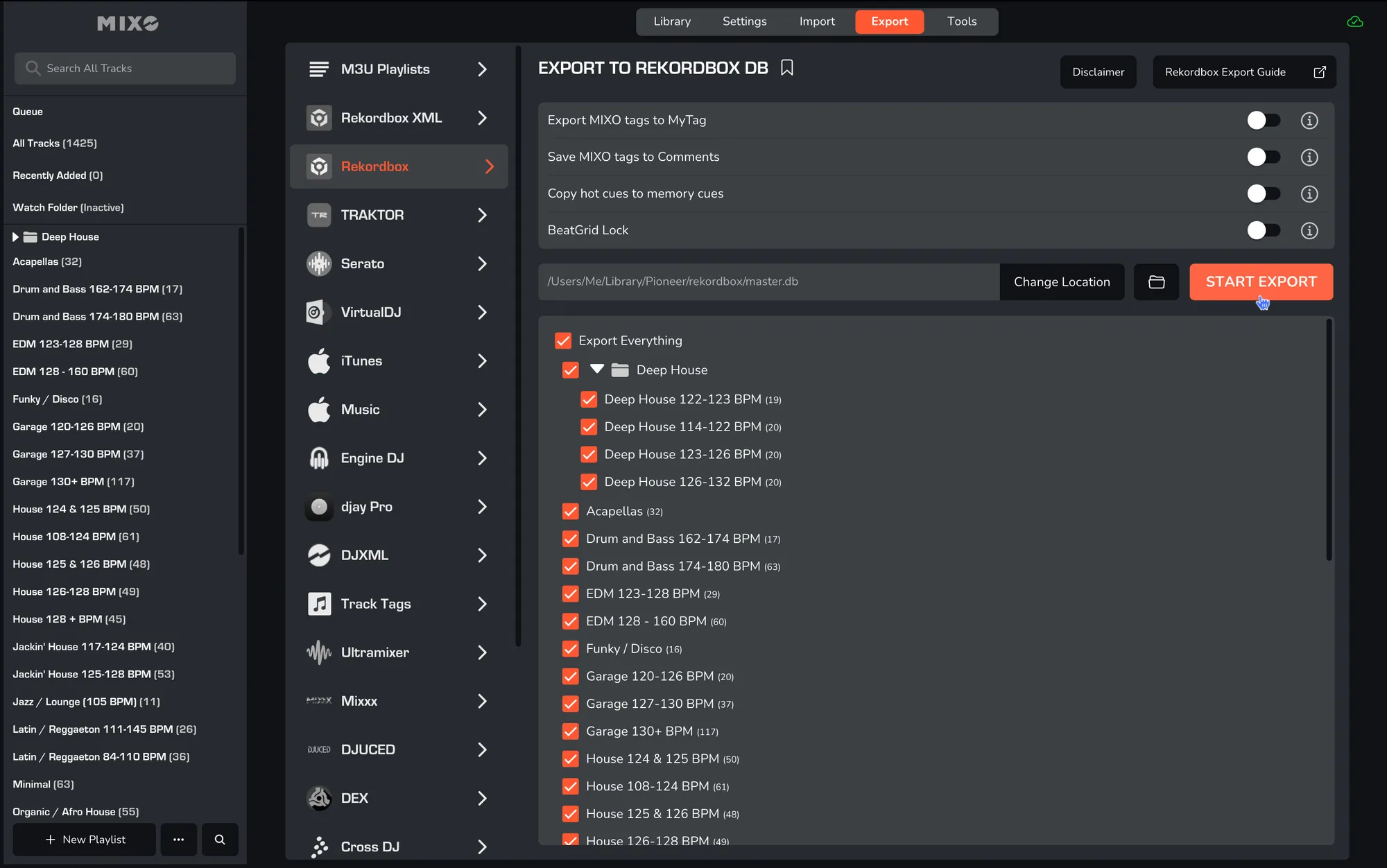Open the three-dots playlist options button
1387x868 pixels.
(x=179, y=840)
